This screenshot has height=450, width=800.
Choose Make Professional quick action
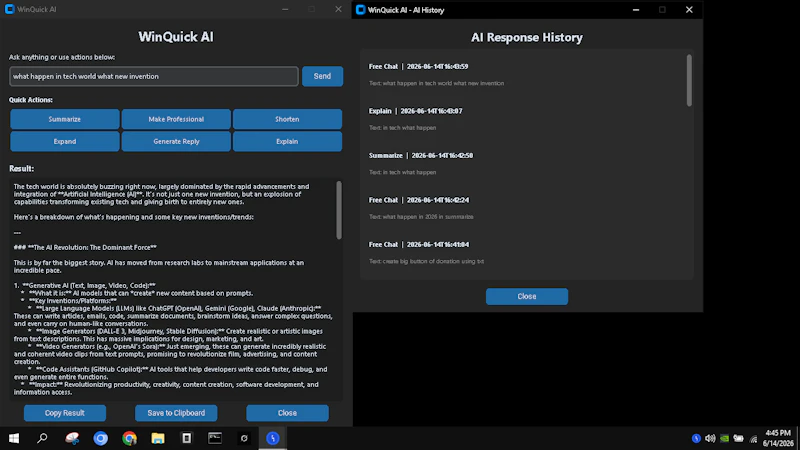coord(176,119)
